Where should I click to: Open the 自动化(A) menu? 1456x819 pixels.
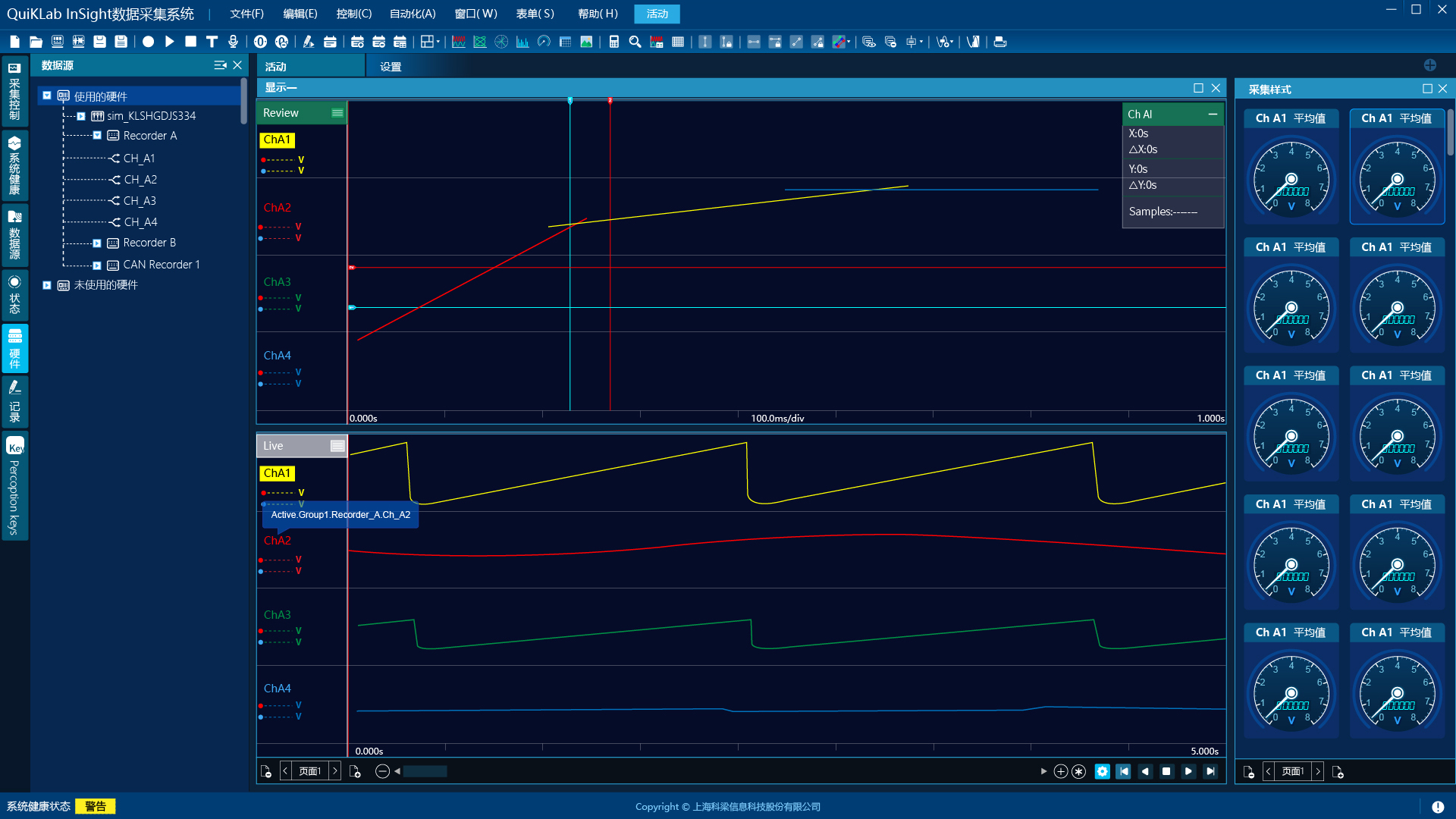tap(412, 14)
